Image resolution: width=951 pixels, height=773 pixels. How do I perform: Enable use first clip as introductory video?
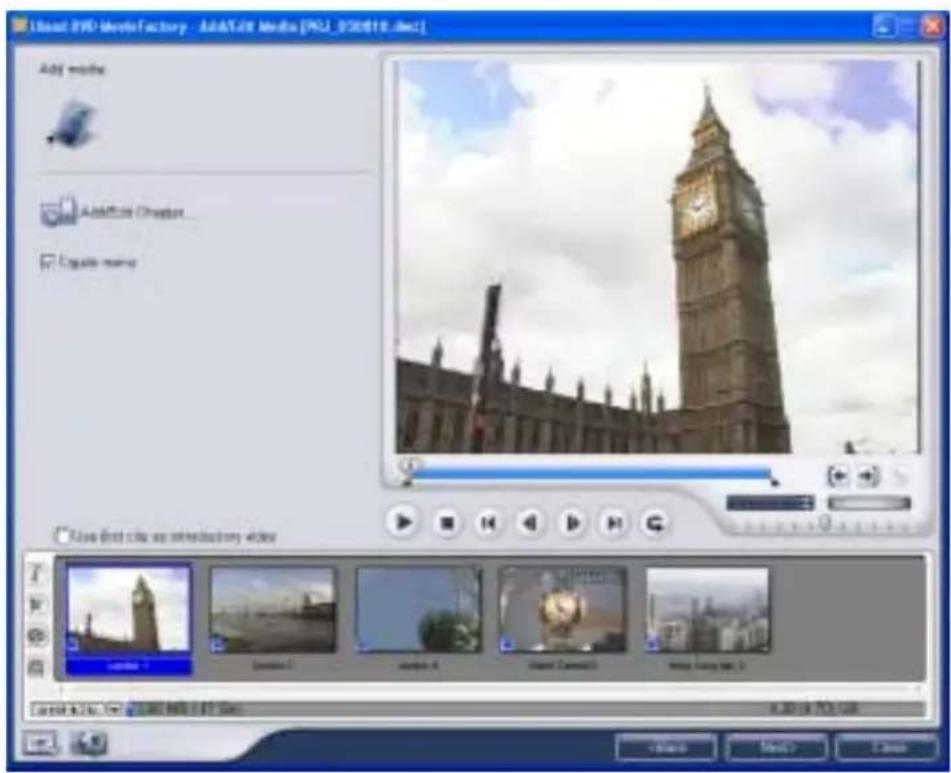(x=62, y=536)
